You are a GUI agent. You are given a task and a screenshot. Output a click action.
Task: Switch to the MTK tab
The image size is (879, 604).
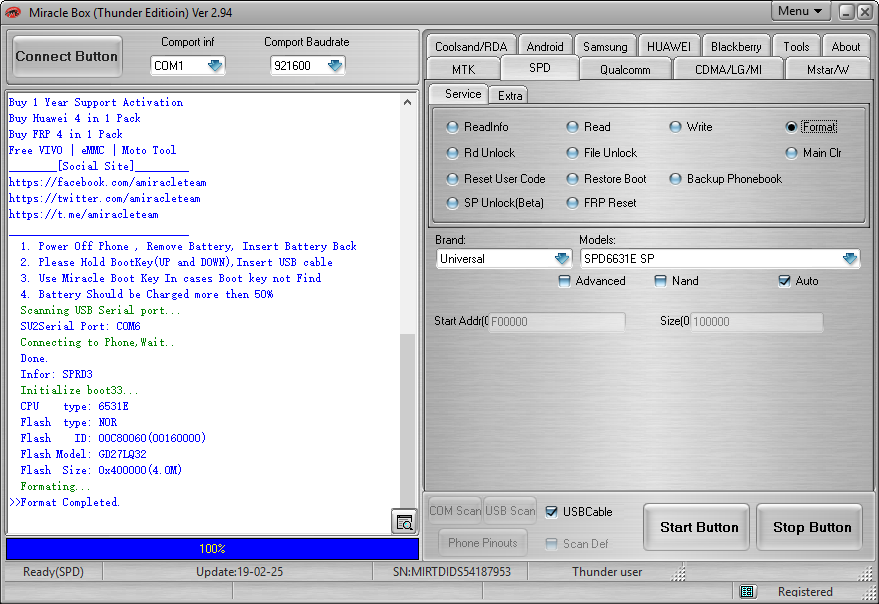[463, 70]
